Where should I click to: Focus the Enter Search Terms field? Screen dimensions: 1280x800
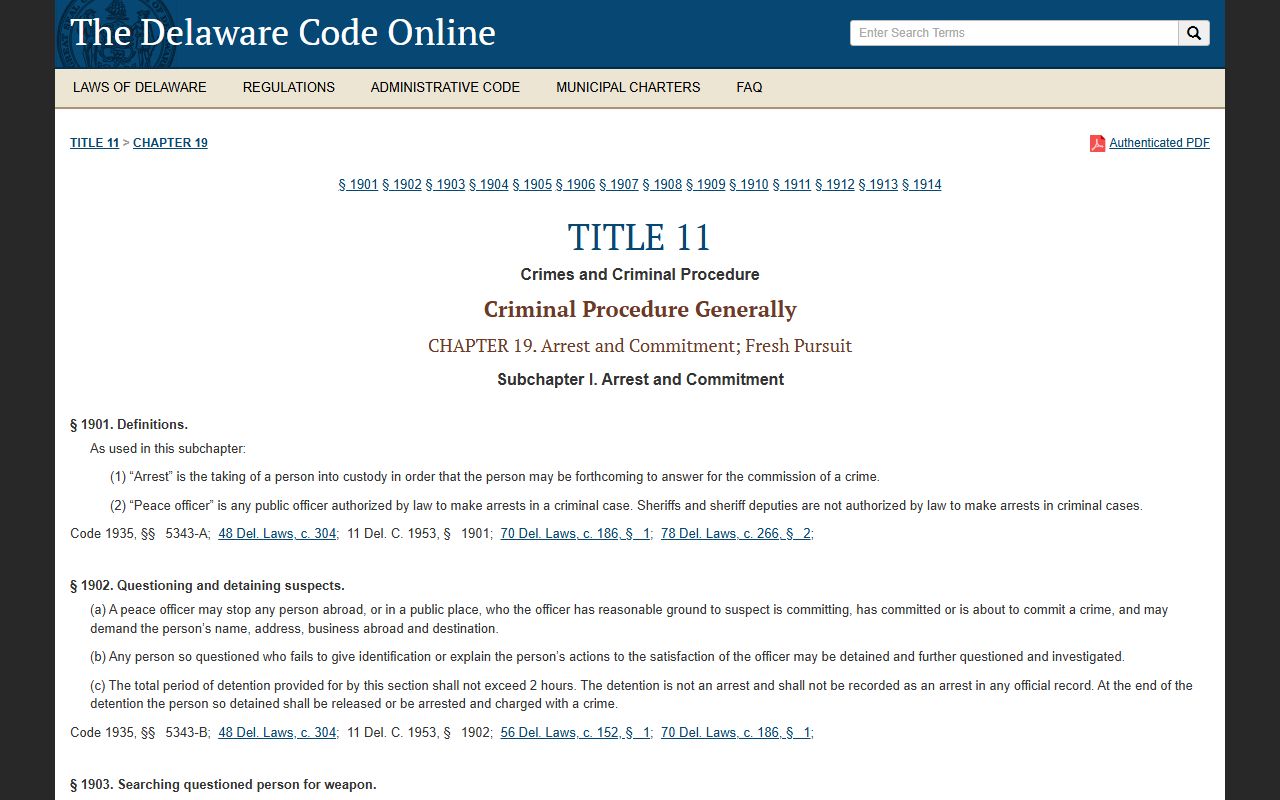pyautogui.click(x=1014, y=33)
